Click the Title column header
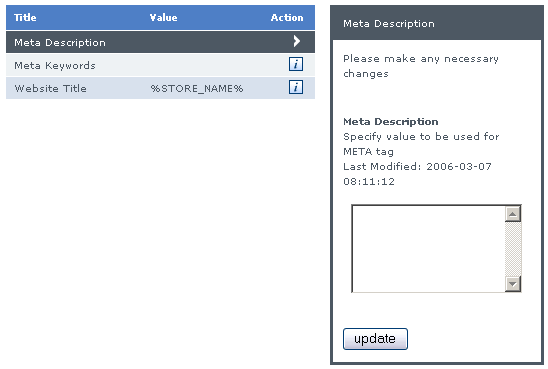The width and height of the screenshot is (548, 369). (x=25, y=17)
